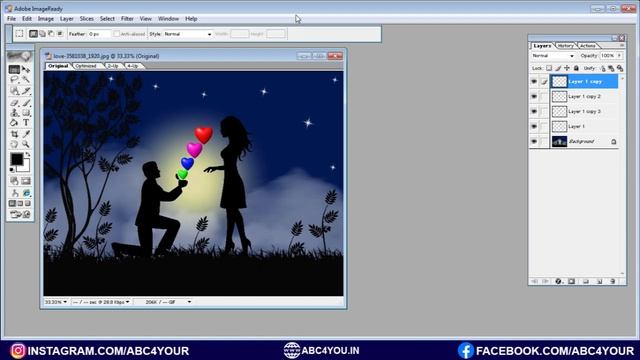This screenshot has height=360, width=640.
Task: Click the Unify layer style icon
Action: pos(620,68)
